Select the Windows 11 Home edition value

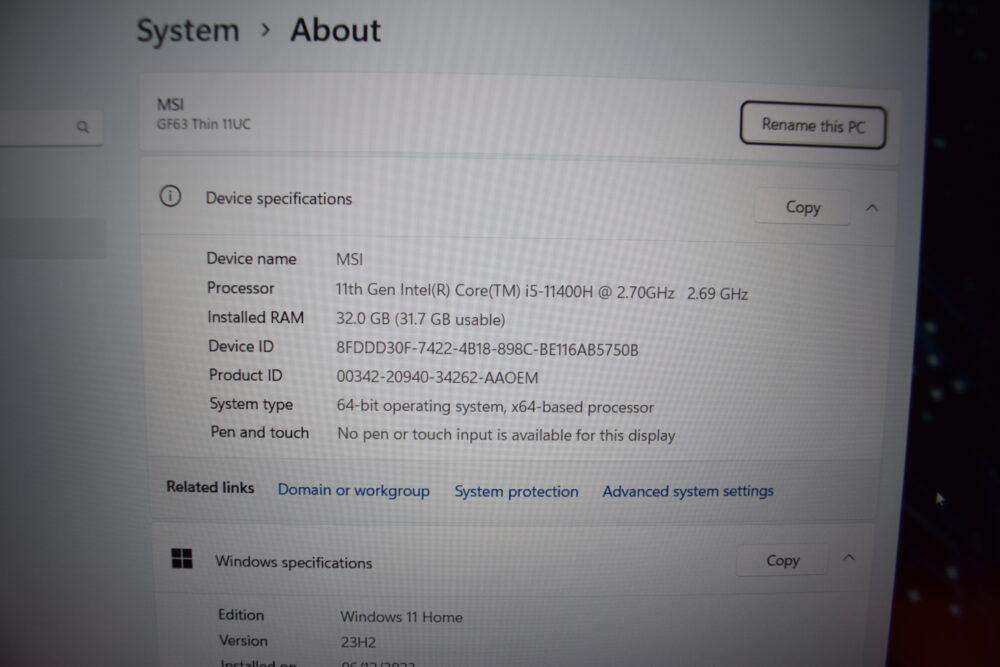point(401,617)
